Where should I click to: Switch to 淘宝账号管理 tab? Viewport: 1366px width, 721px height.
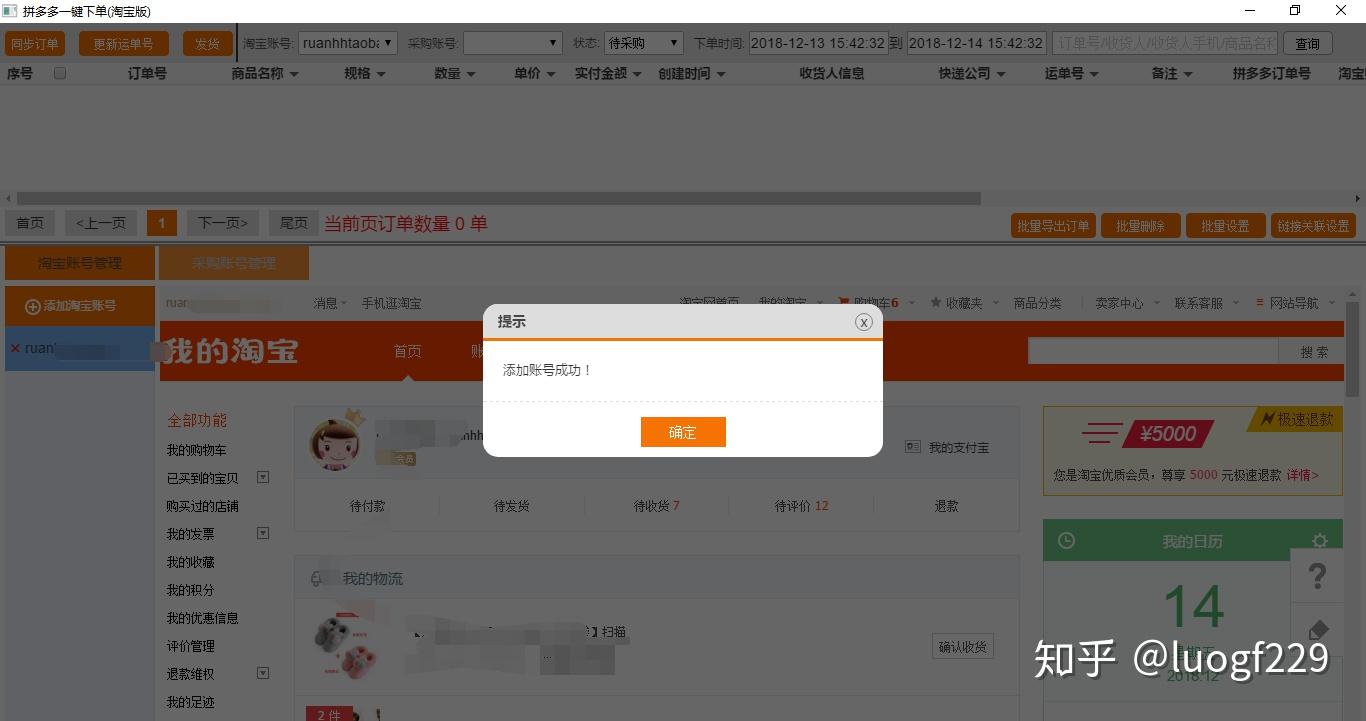80,263
